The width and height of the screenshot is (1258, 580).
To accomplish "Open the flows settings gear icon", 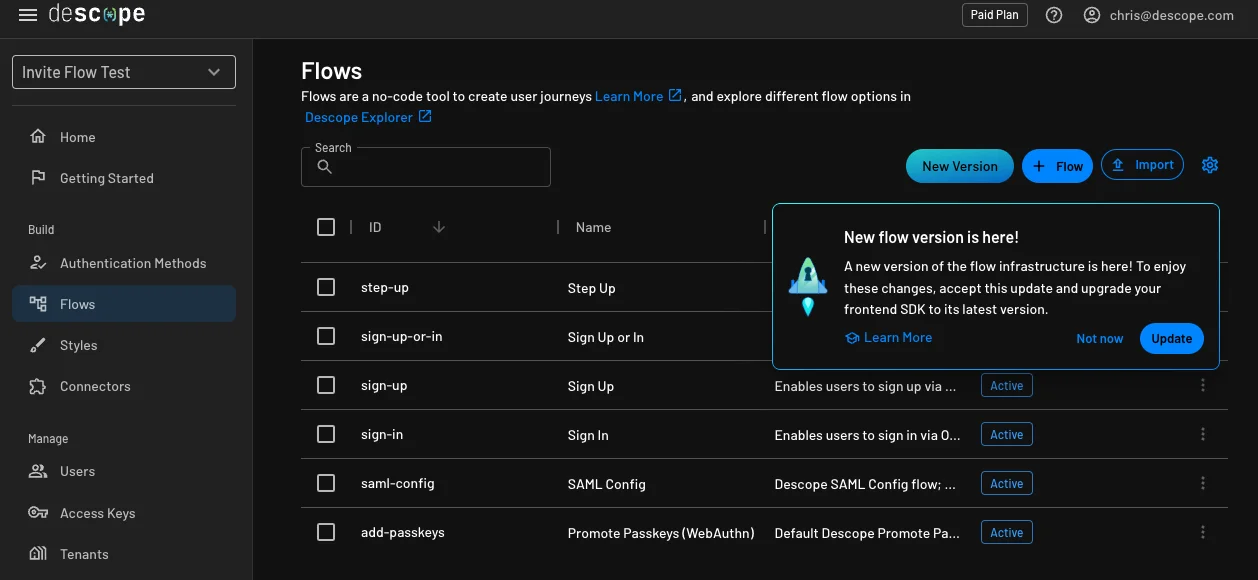I will pyautogui.click(x=1210, y=165).
